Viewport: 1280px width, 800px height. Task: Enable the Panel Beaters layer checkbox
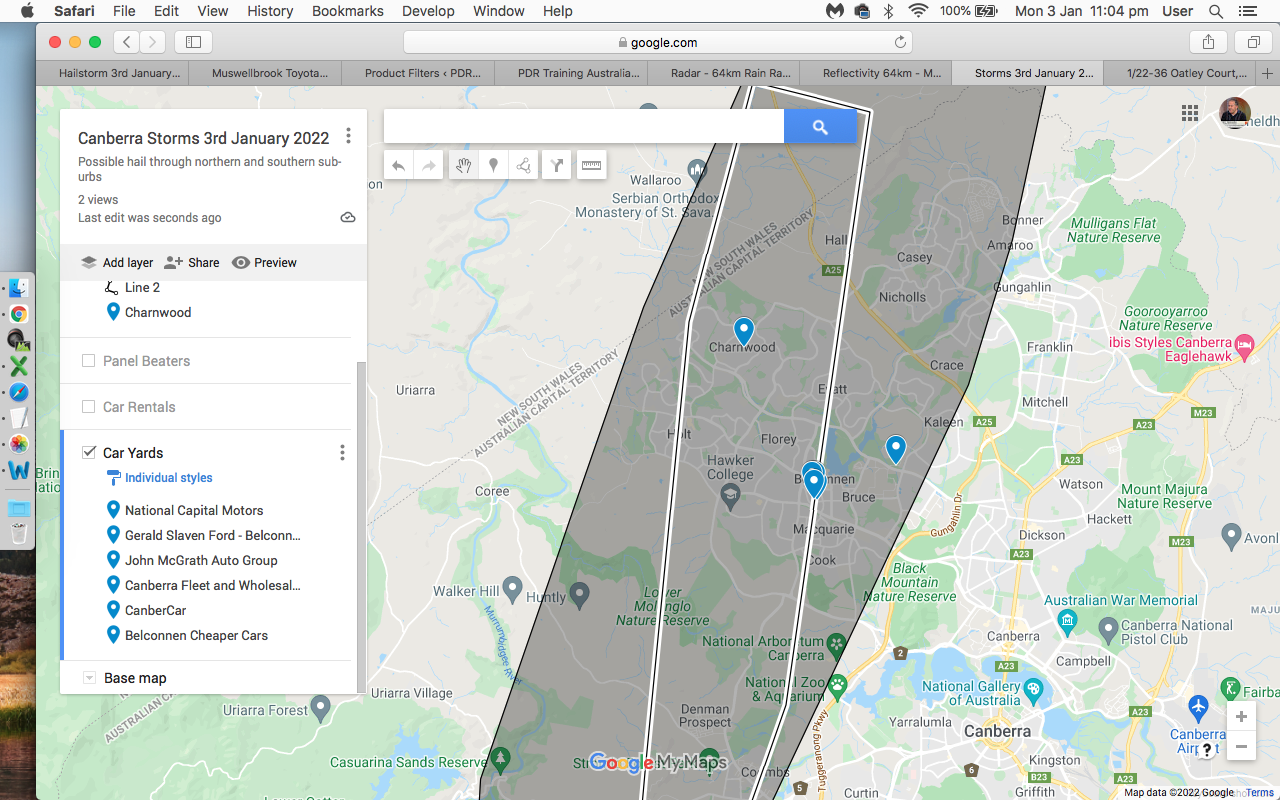tap(89, 361)
